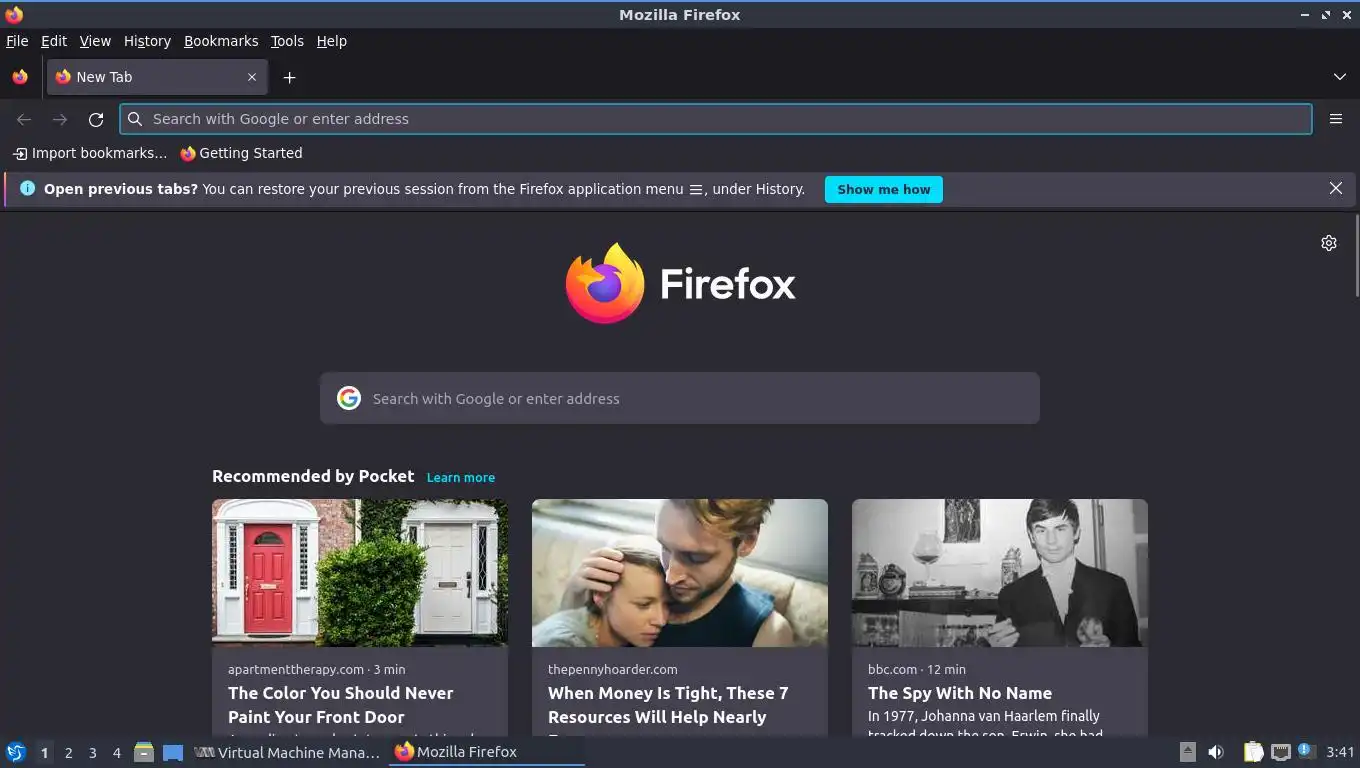Open the couple hugging article thumbnail

pyautogui.click(x=680, y=573)
